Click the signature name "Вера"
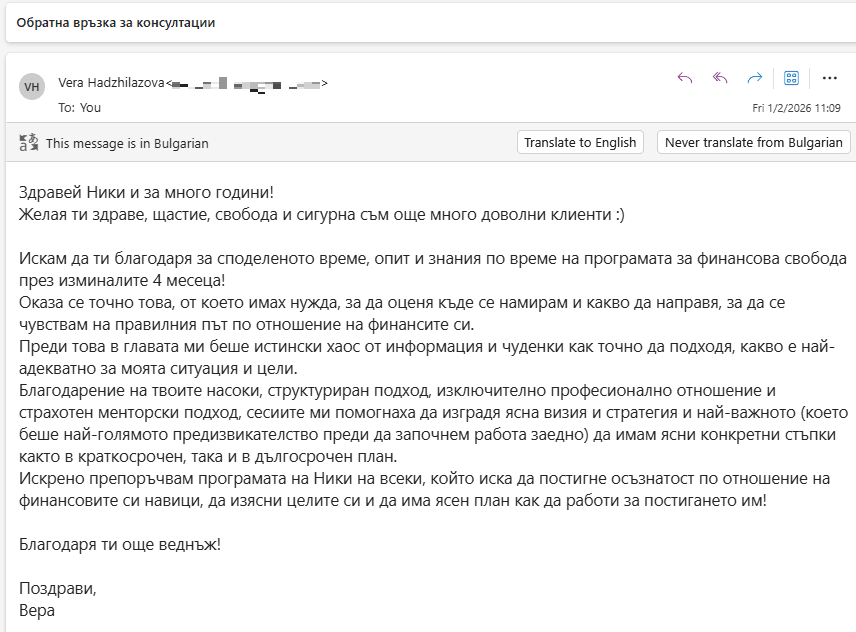The image size is (856, 632). coord(37,609)
